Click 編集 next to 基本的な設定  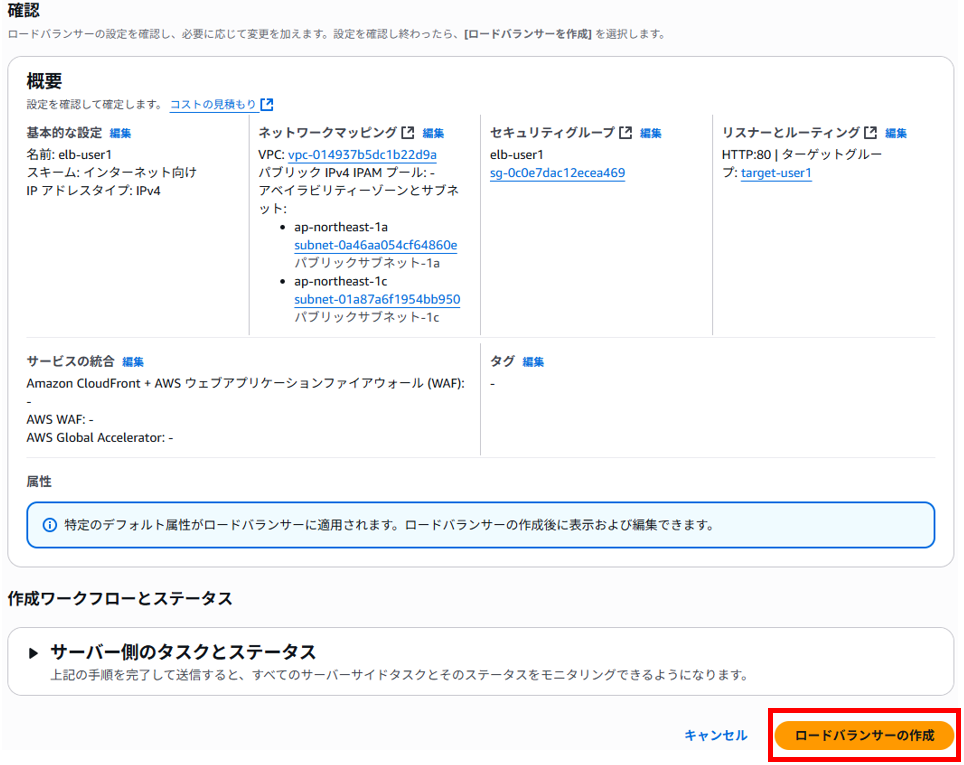120,133
